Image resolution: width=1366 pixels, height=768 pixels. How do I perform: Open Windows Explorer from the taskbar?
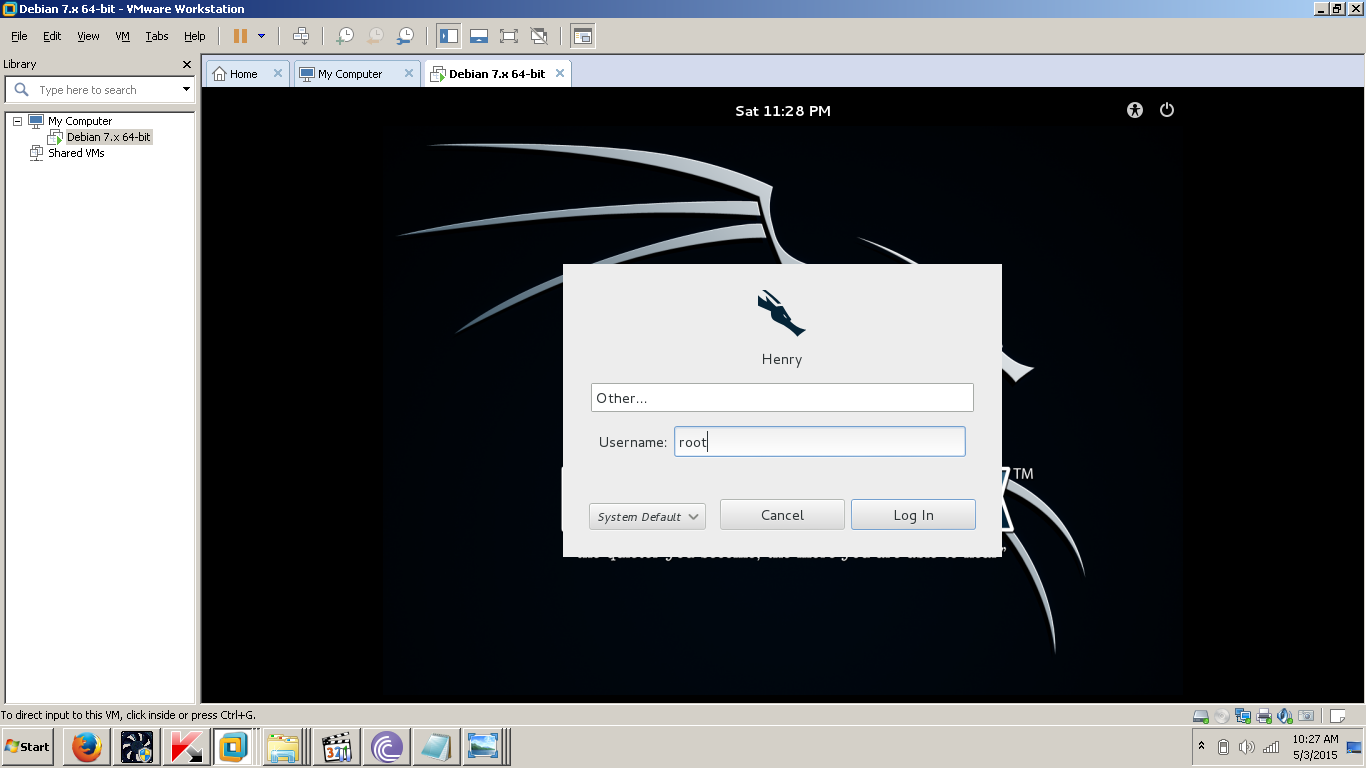(284, 747)
